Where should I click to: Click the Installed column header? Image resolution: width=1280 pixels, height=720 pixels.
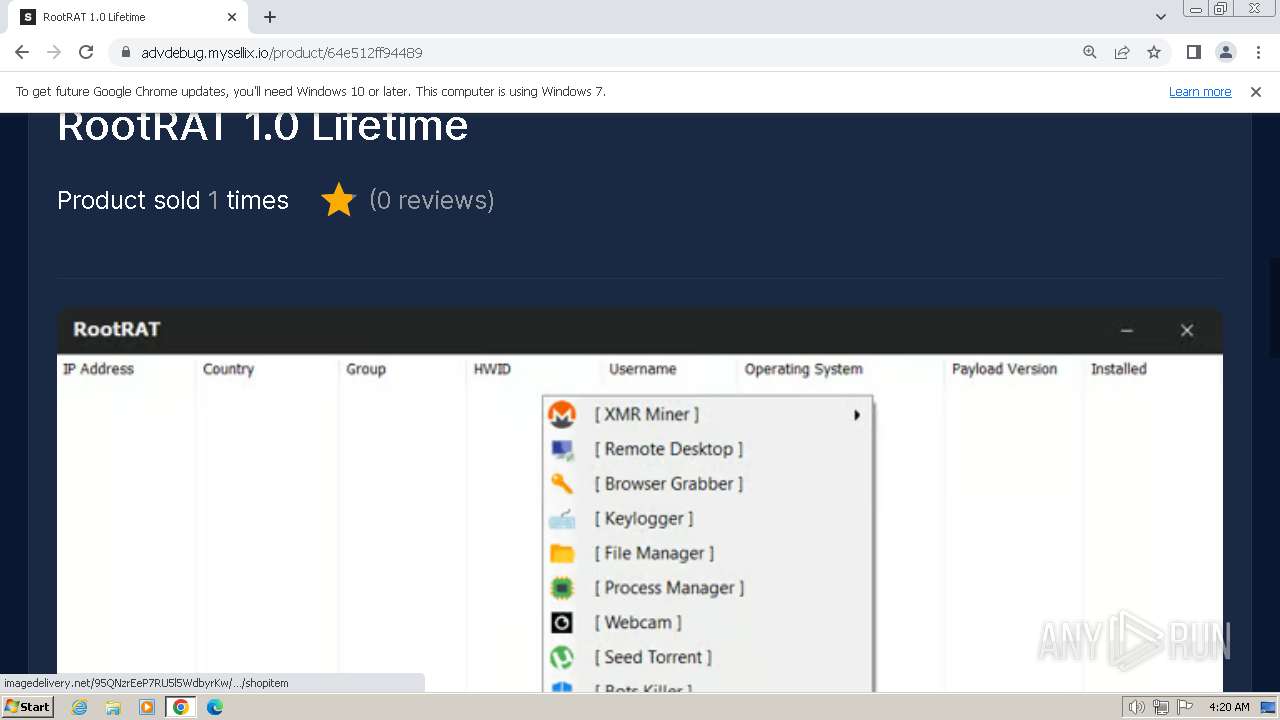click(x=1119, y=369)
